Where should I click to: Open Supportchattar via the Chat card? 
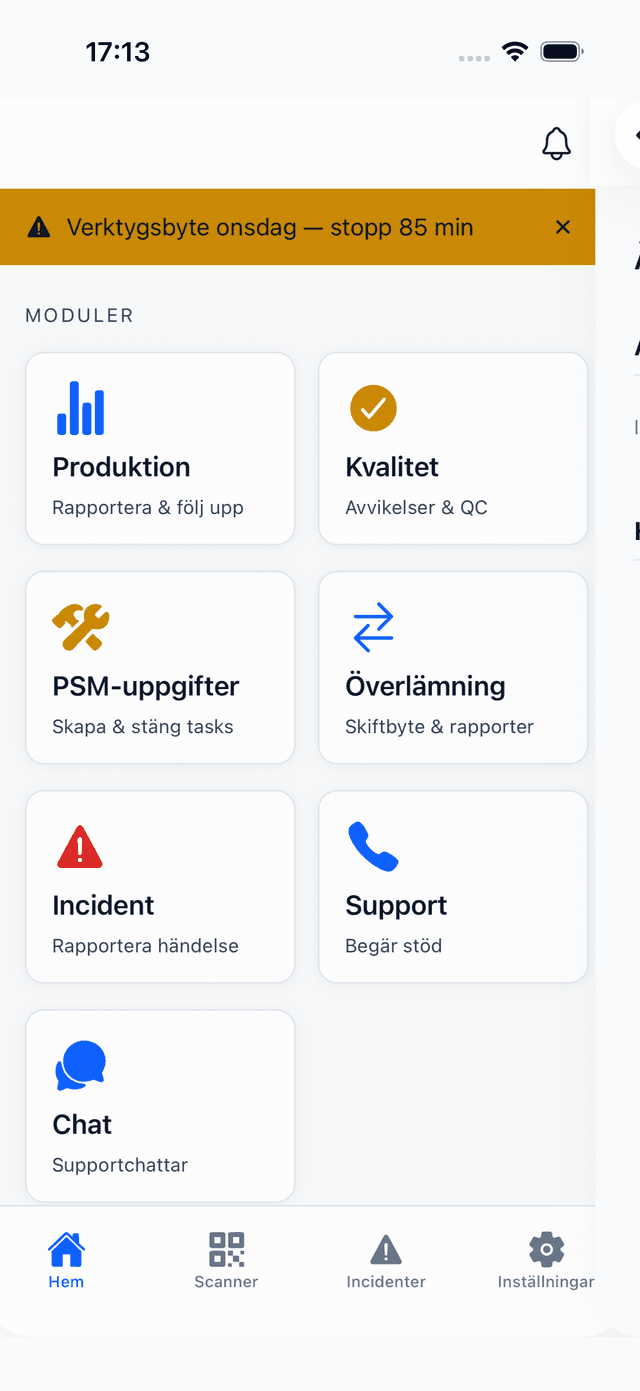[120, 1164]
